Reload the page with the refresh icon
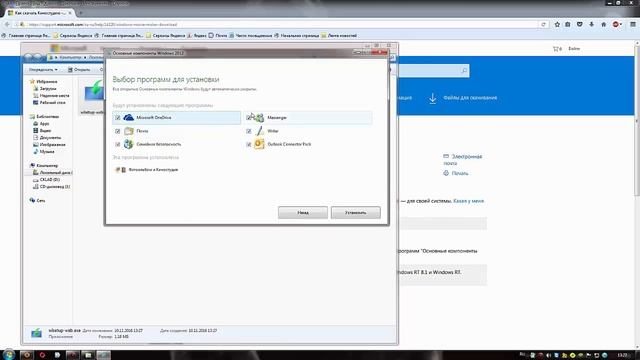Viewport: 640px width, 360px height. point(543,24)
